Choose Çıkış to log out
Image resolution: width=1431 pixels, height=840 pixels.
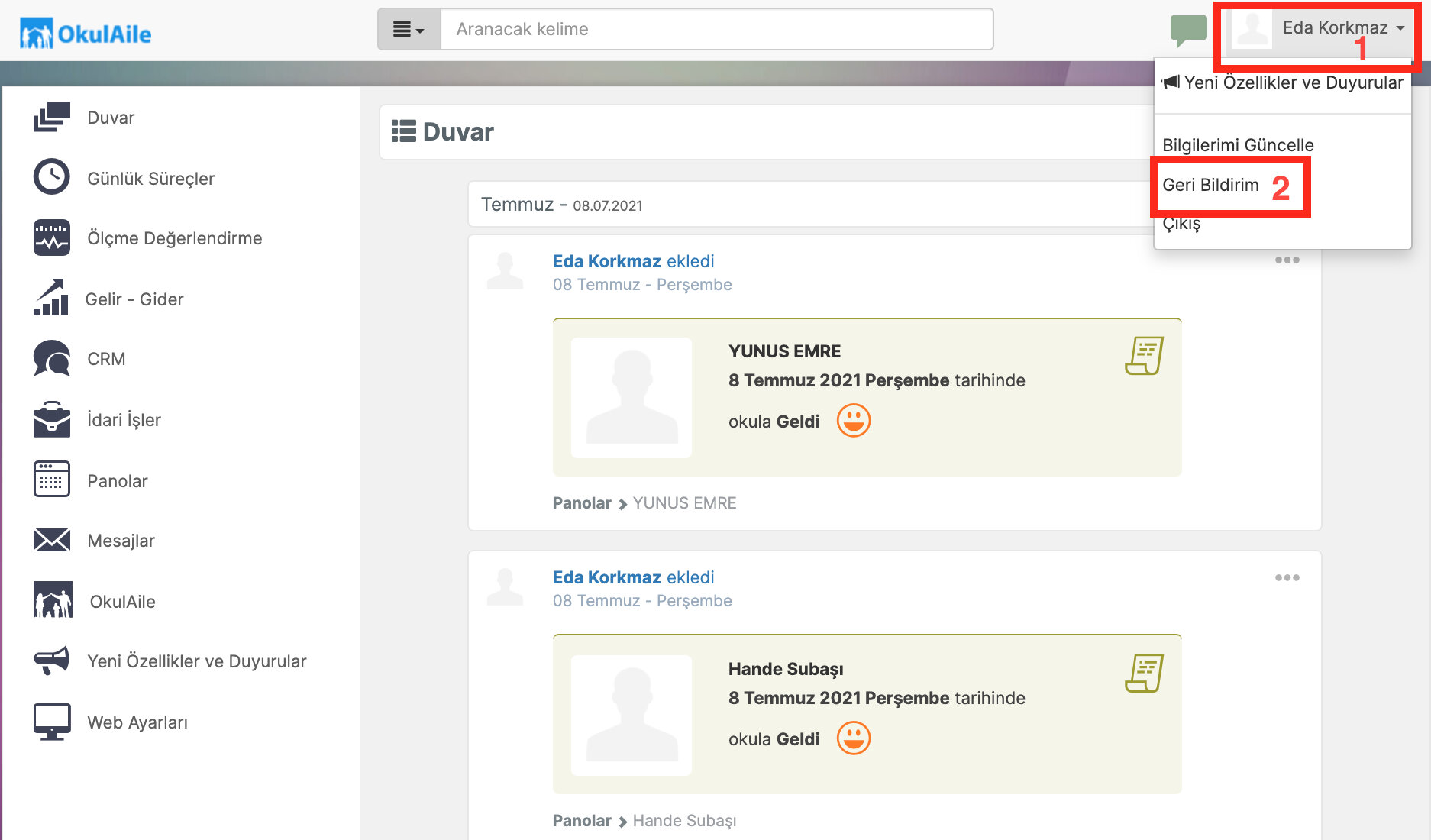1181,224
